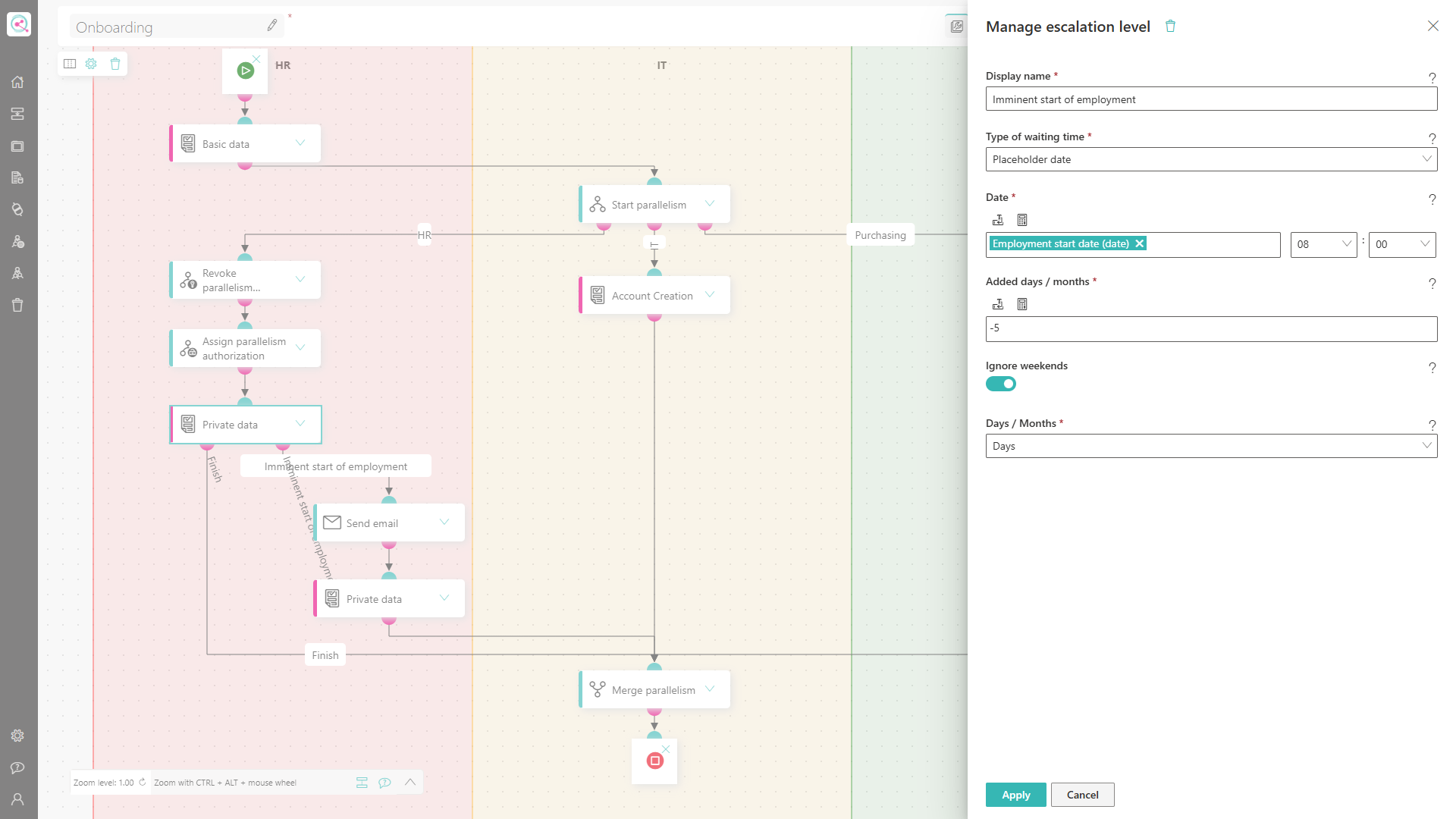Toggle the Ignore weekends switch
The width and height of the screenshot is (1456, 819).
point(1000,384)
